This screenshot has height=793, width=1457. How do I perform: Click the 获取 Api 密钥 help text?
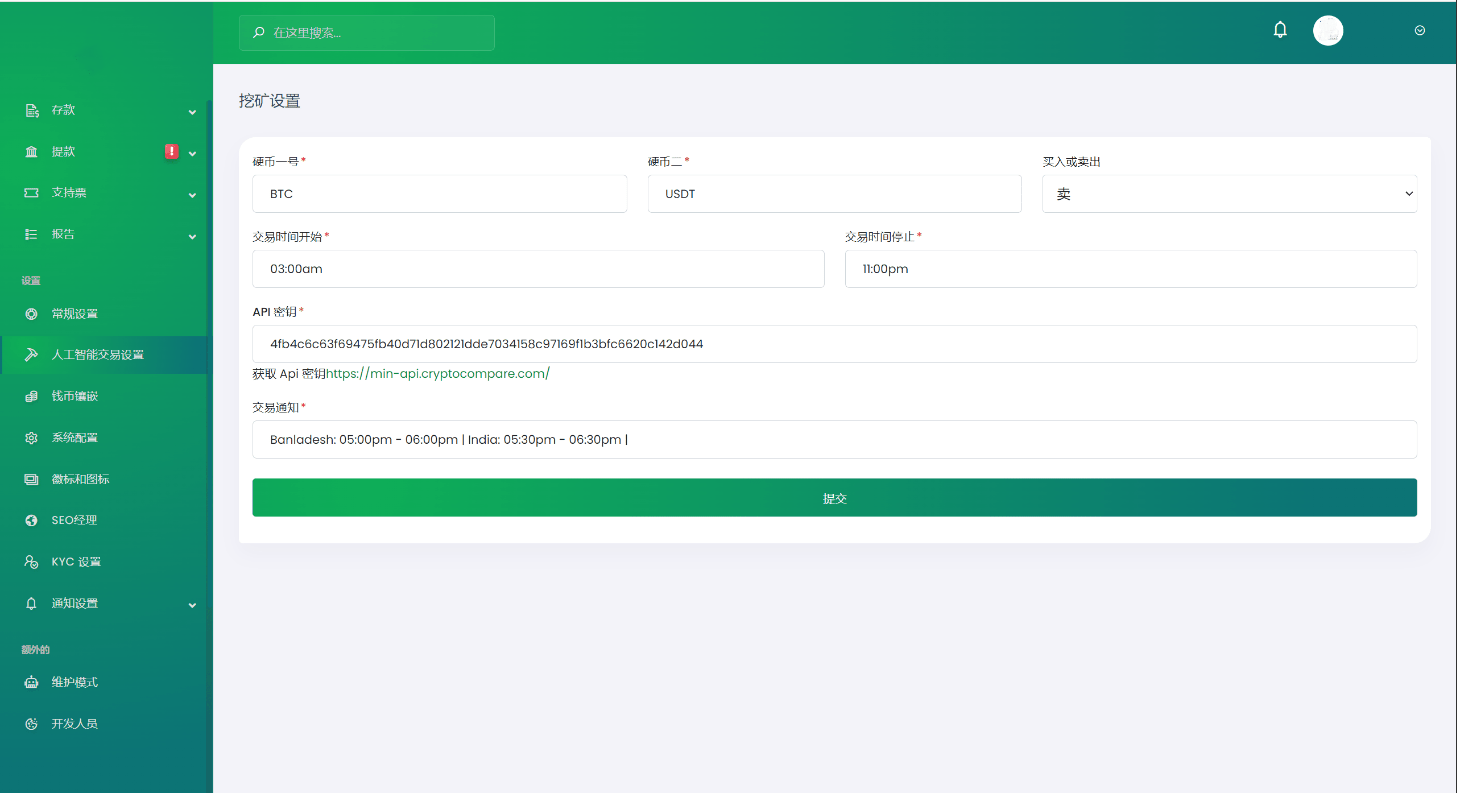tap(289, 374)
